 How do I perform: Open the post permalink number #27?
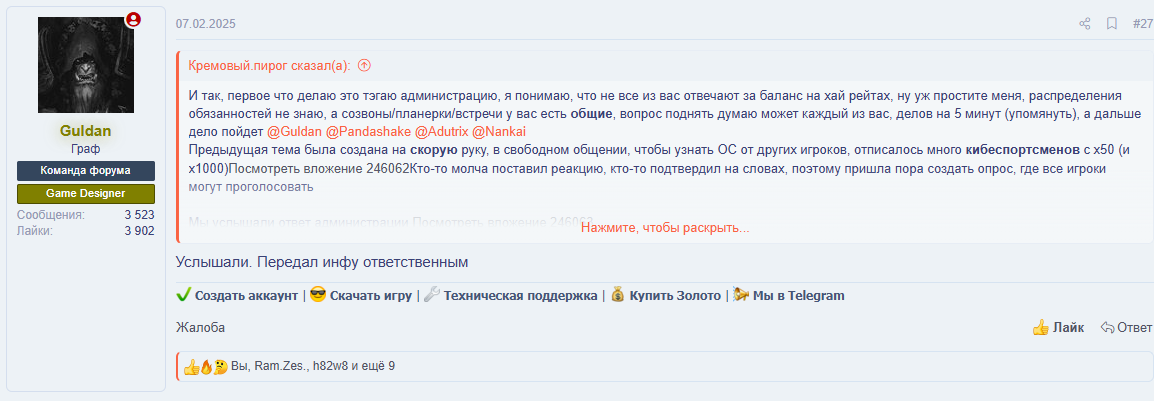click(1142, 24)
